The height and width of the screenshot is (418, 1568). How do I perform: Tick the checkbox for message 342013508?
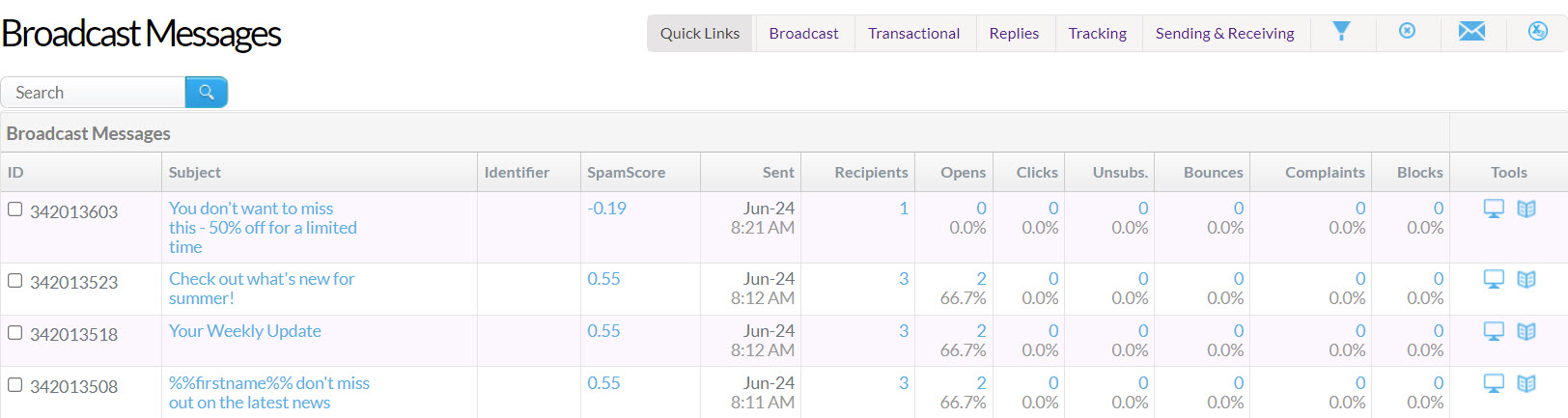pyautogui.click(x=15, y=385)
